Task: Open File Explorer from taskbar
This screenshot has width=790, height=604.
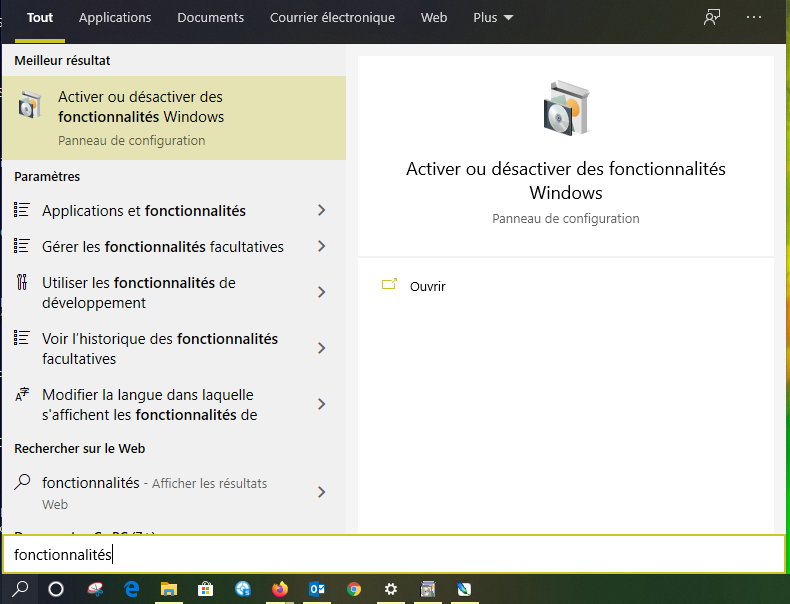Action: coord(169,589)
